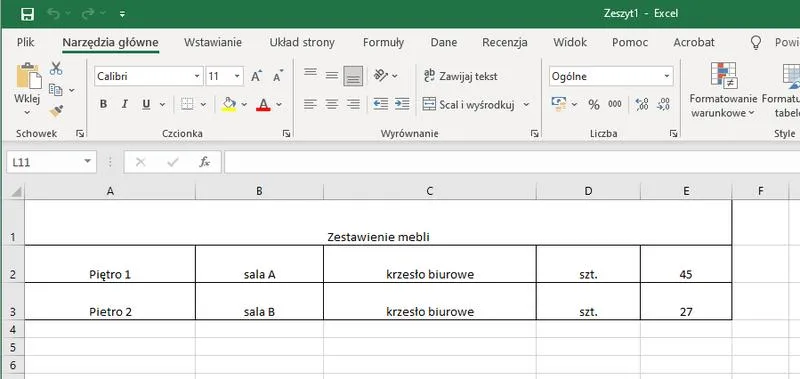
Task: Switch to Recenzja tab
Action: pos(505,42)
